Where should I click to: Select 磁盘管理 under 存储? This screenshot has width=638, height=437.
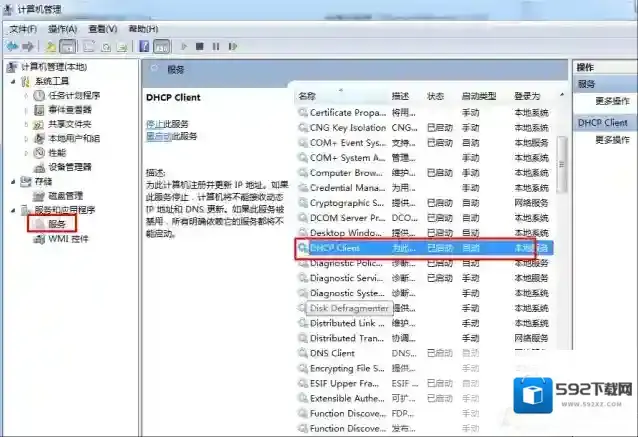(x=65, y=196)
